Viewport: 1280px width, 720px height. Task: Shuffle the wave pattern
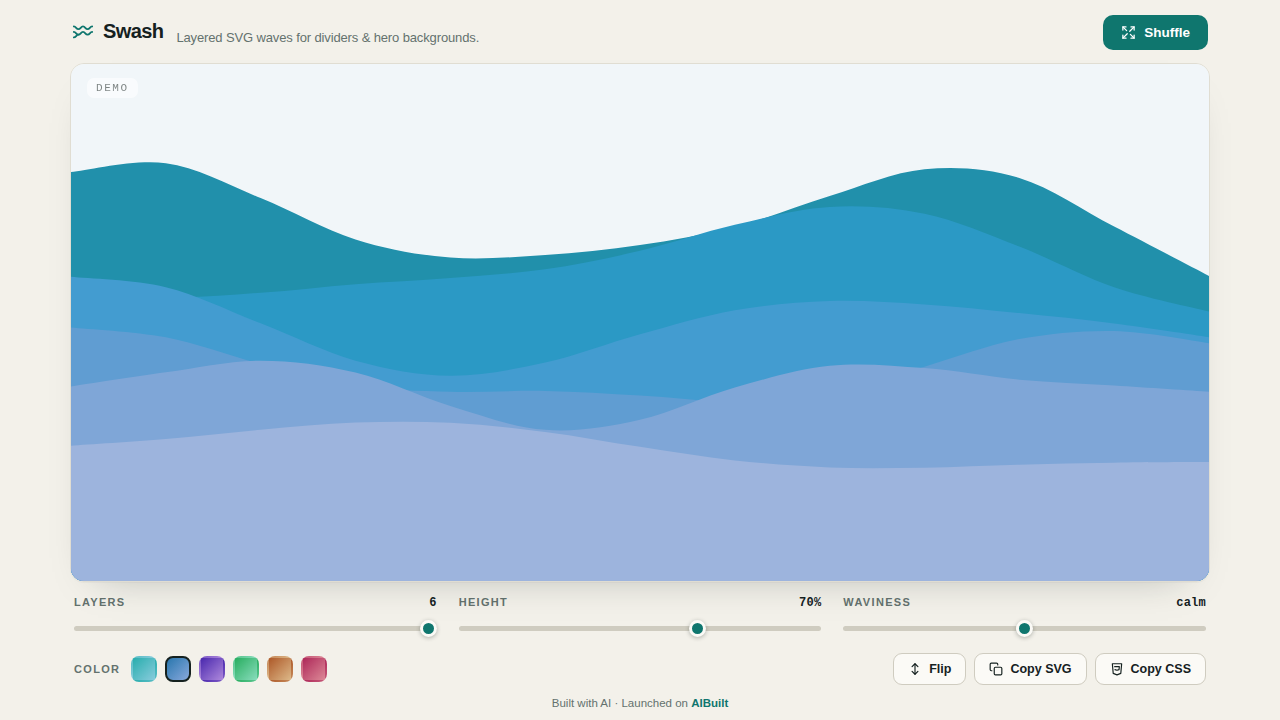point(1155,32)
